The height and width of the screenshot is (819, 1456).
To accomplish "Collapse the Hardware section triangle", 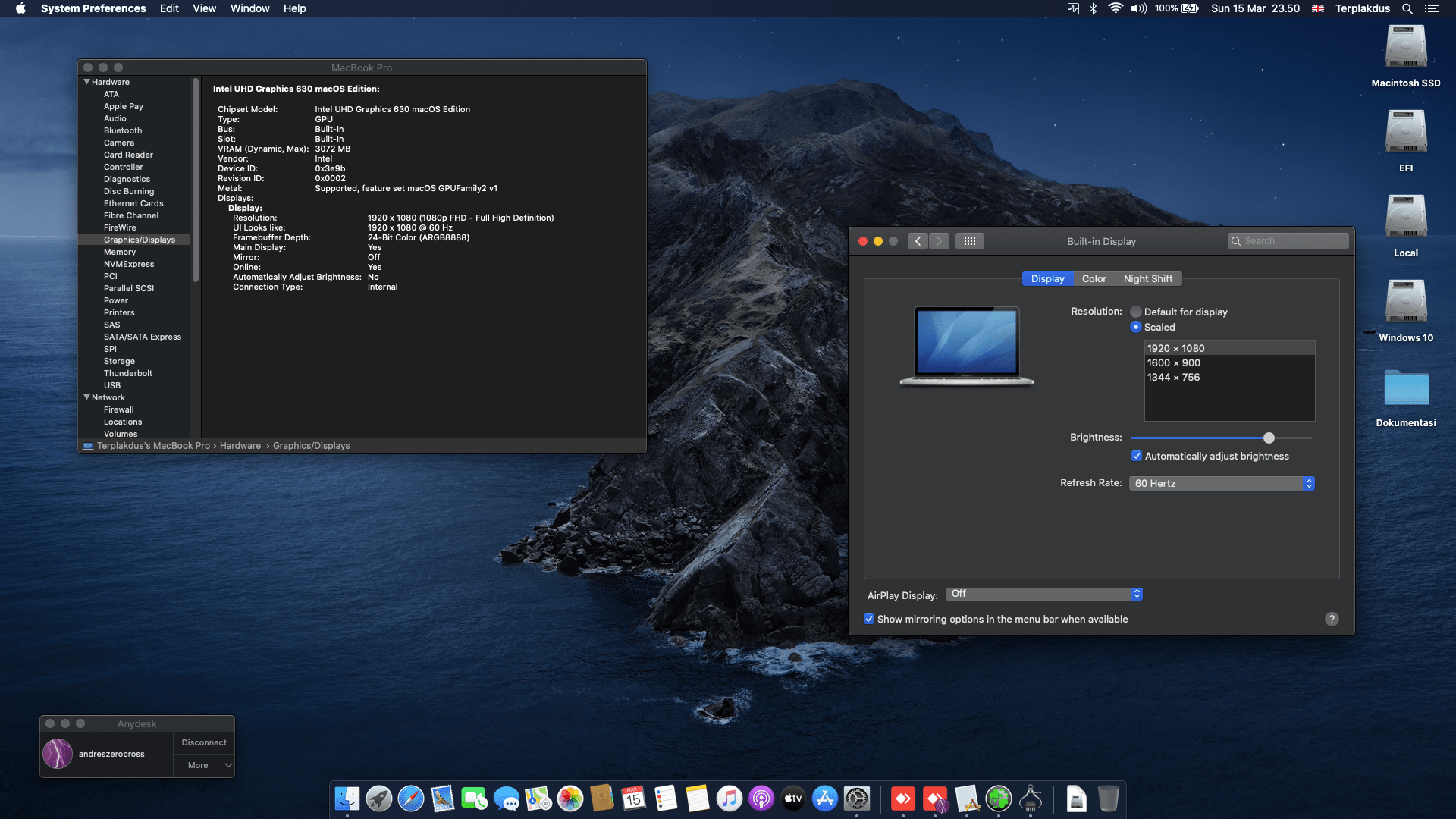I will click(x=86, y=81).
